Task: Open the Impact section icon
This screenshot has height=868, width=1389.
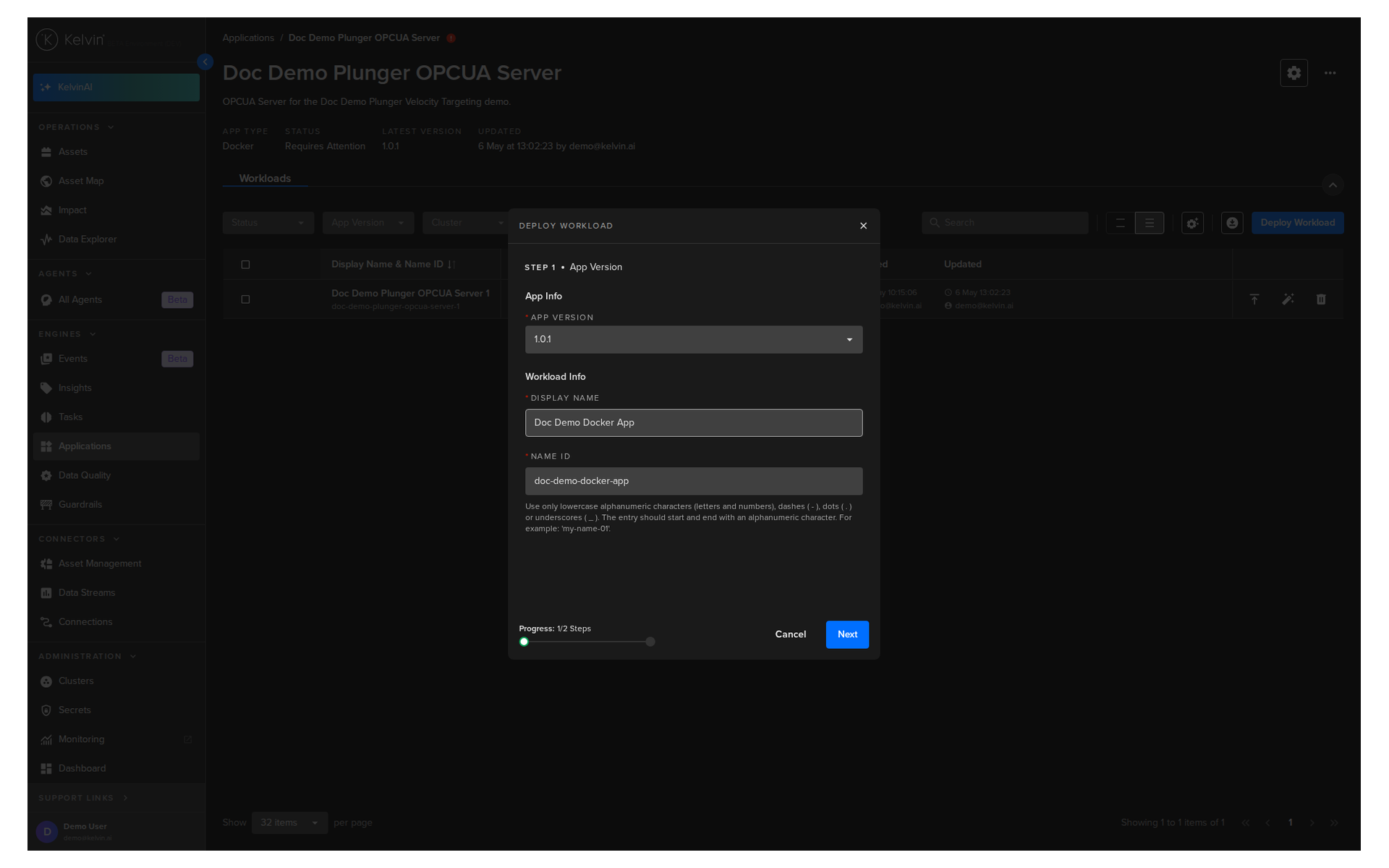Action: [46, 210]
